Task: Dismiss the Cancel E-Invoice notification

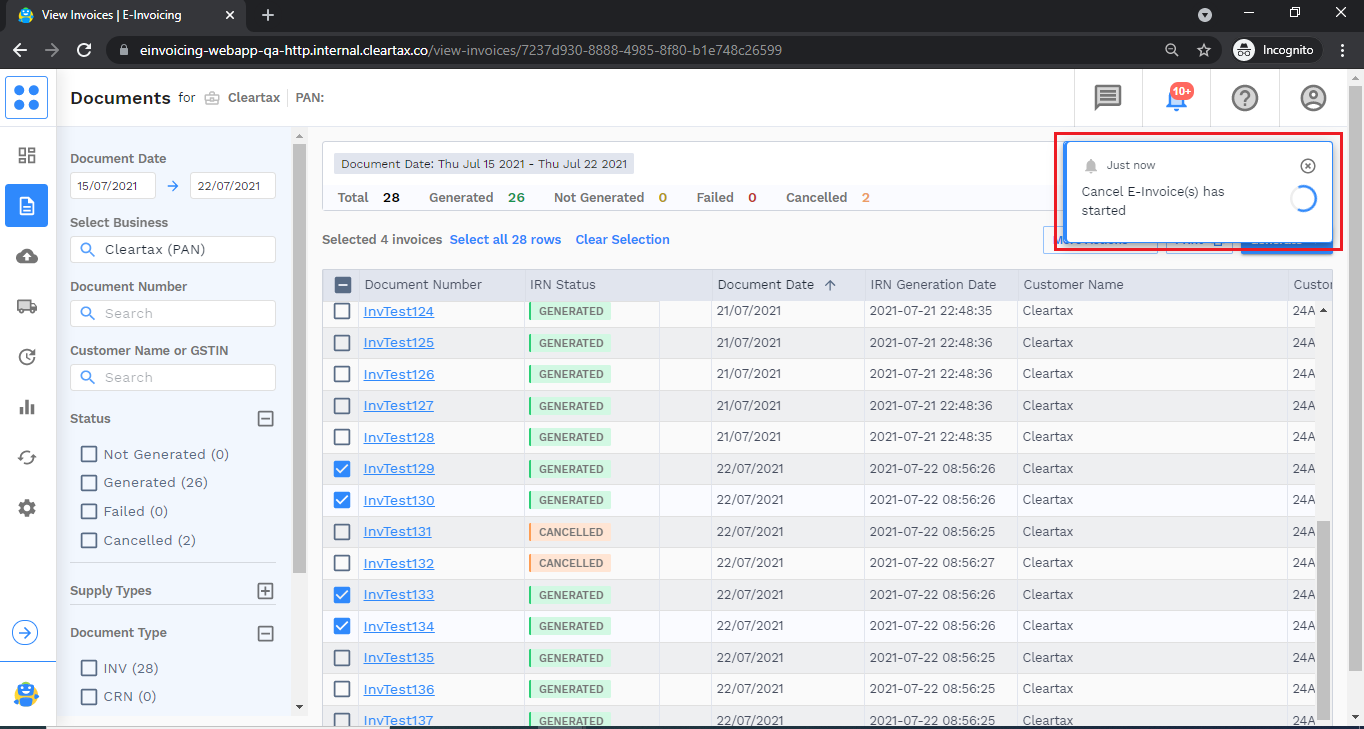Action: pyautogui.click(x=1307, y=166)
